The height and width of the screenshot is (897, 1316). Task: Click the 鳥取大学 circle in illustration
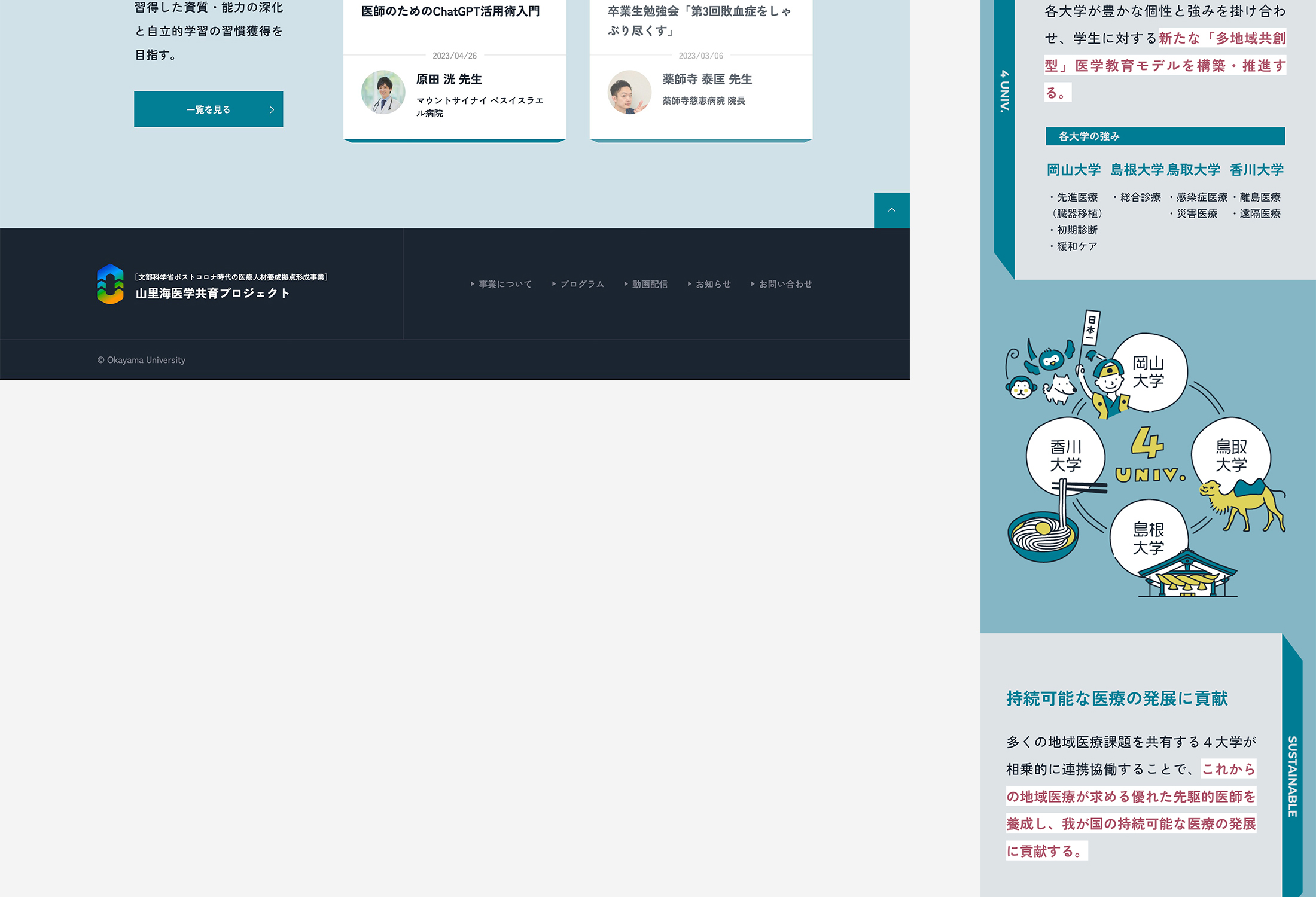coord(1230,456)
